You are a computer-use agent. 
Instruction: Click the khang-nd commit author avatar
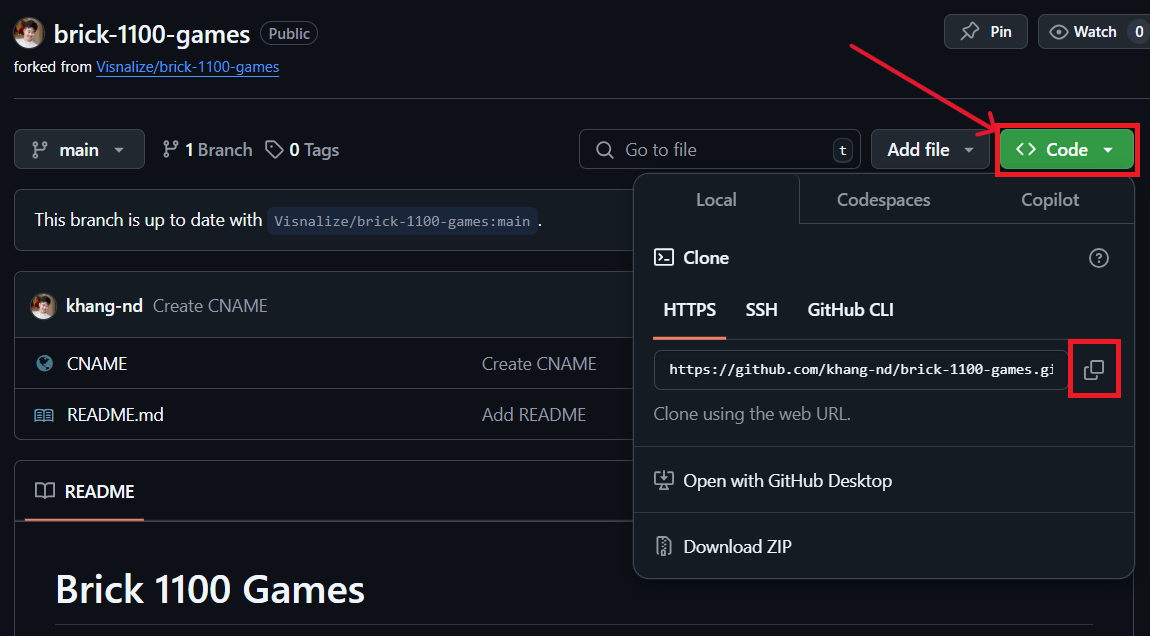point(43,306)
